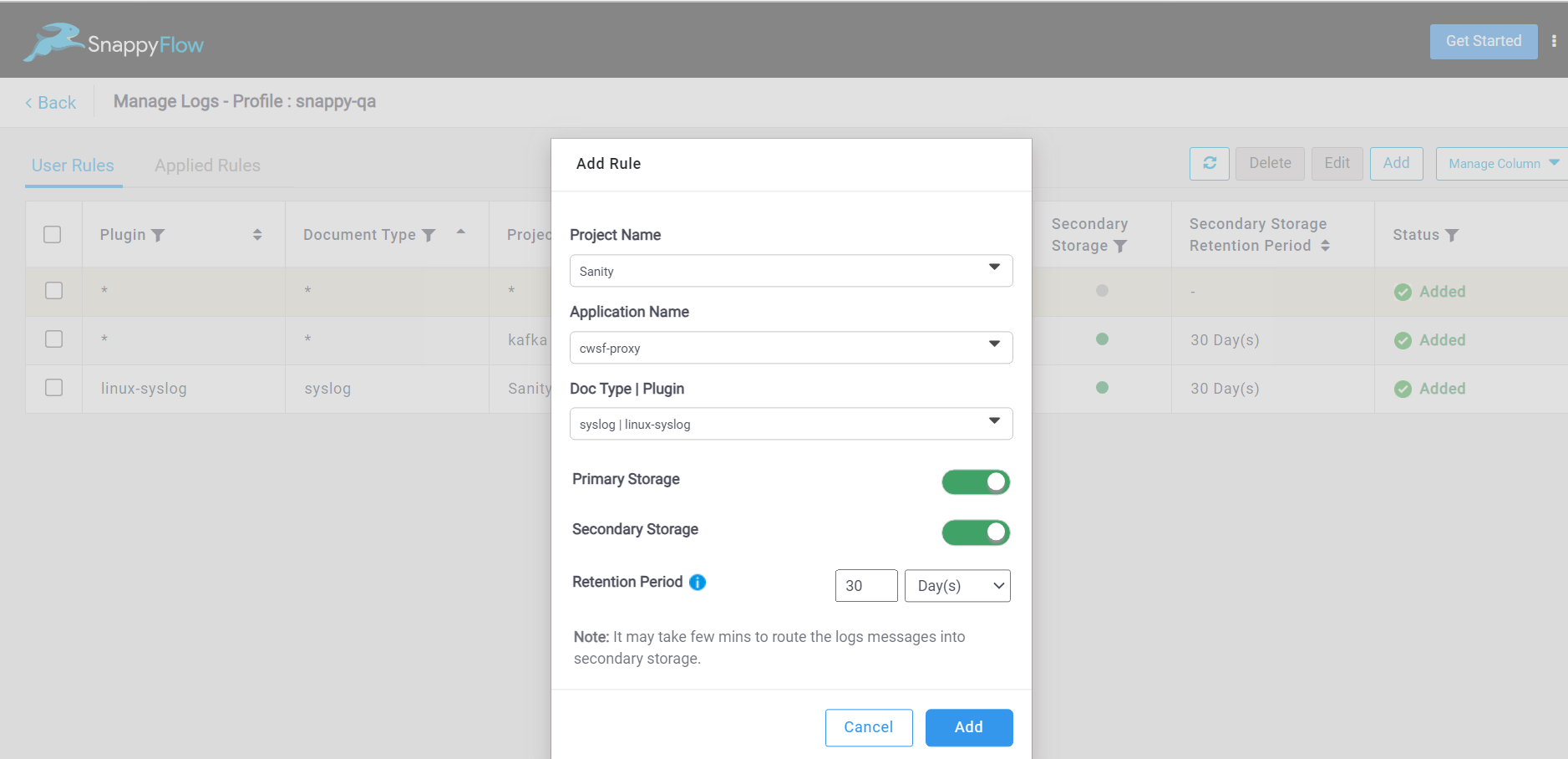The height and width of the screenshot is (759, 1568).
Task: Open the Plugin column filter icon
Action: (158, 236)
